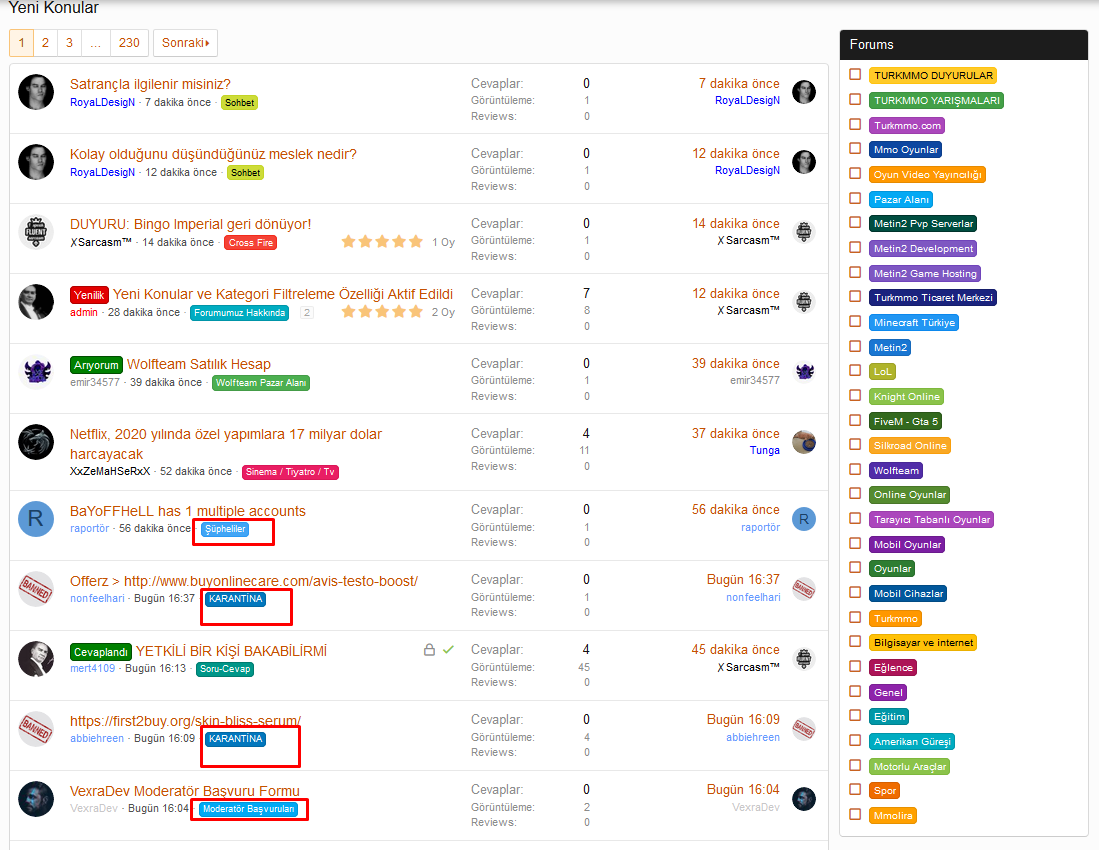Click XSarcasm last-poster avatar in 45 dakika row

804,659
